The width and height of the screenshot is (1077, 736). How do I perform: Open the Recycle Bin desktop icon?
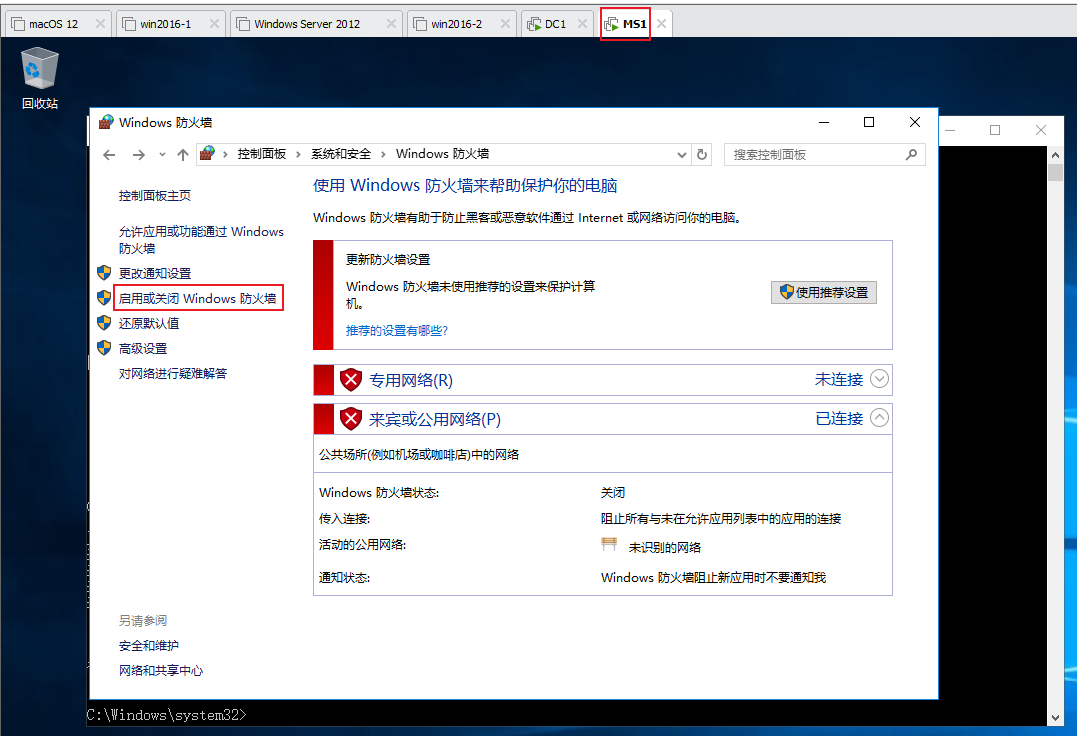[40, 78]
